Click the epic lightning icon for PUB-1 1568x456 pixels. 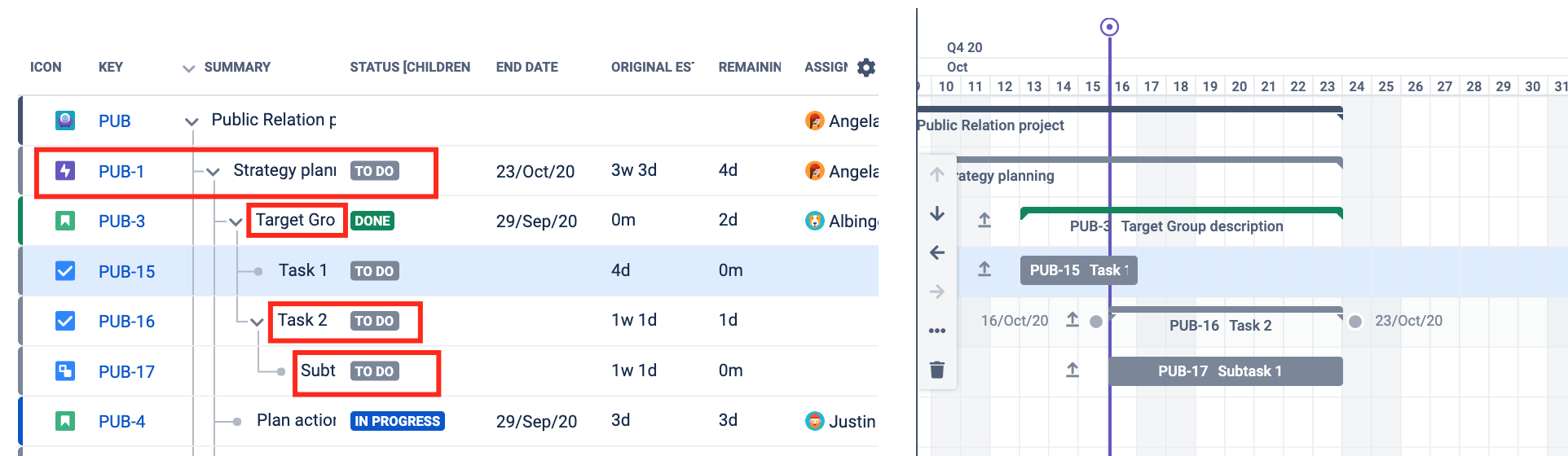pyautogui.click(x=65, y=171)
